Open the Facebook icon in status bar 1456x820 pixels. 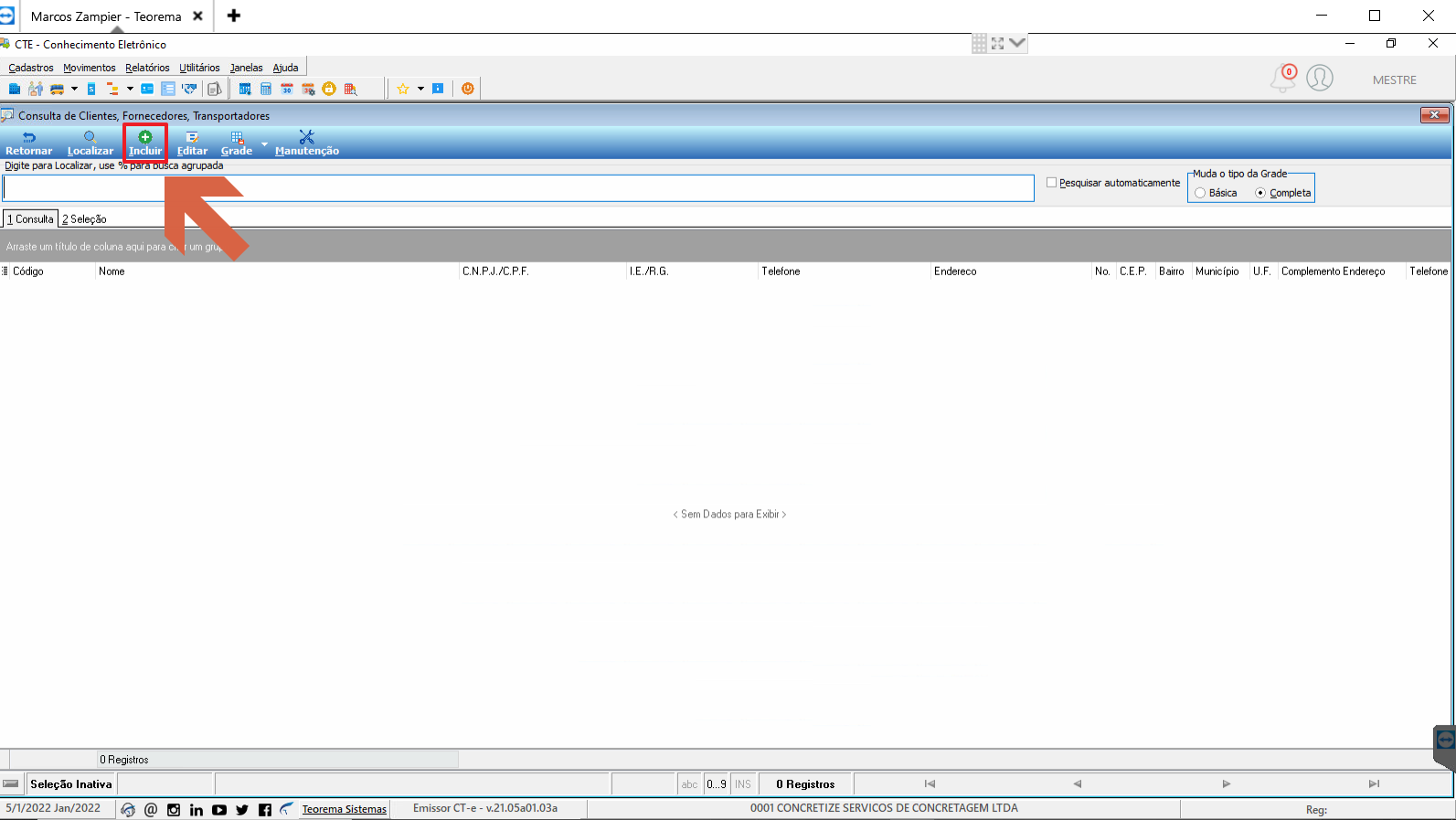[265, 810]
